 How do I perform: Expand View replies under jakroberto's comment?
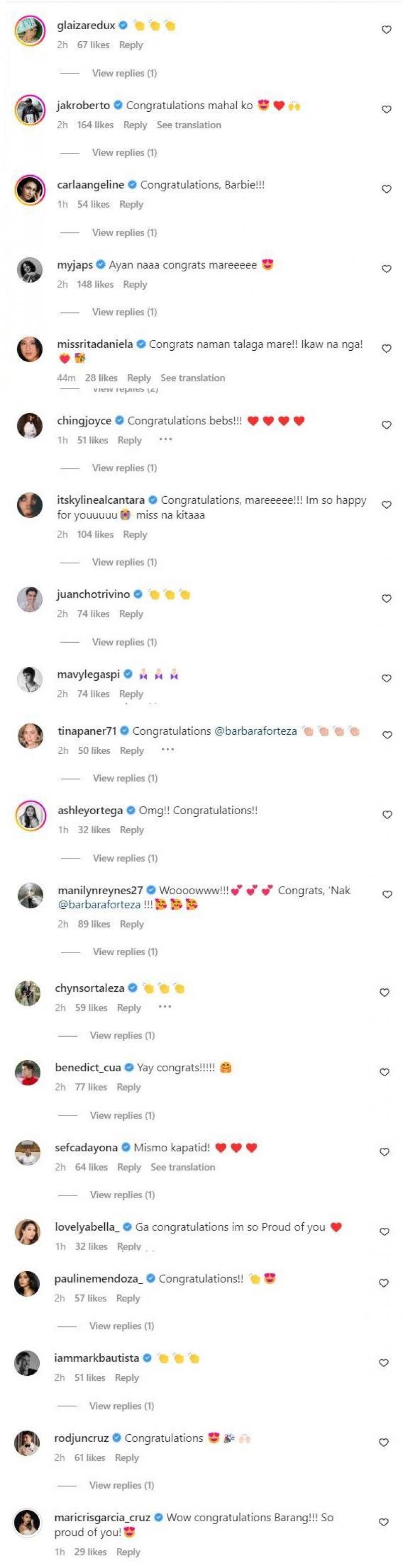coord(124,153)
